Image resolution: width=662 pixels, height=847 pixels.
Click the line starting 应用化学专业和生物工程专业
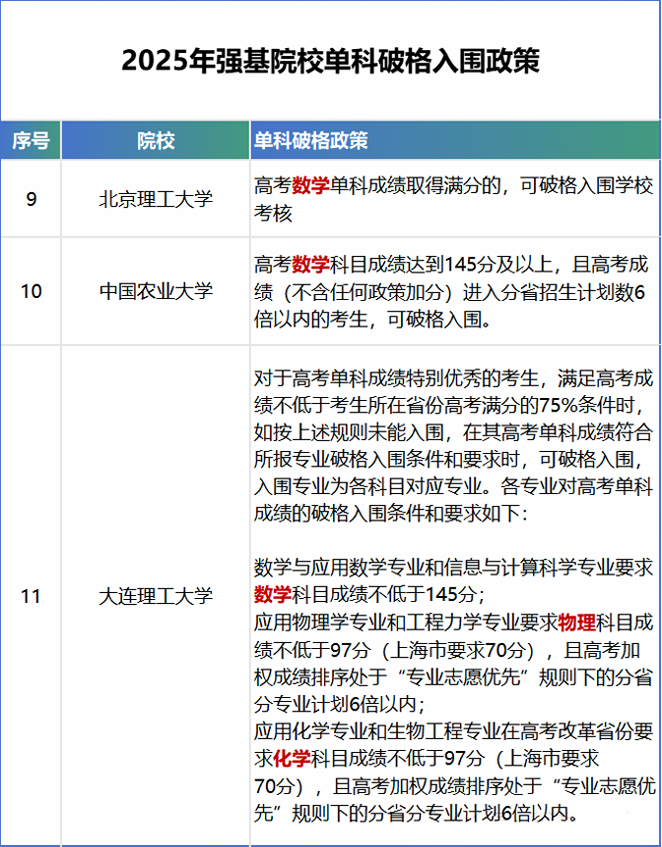pyautogui.click(x=454, y=731)
